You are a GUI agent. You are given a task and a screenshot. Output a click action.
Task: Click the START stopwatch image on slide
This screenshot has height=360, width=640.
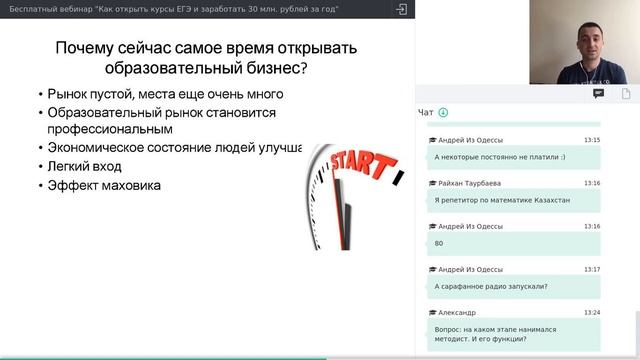click(354, 197)
